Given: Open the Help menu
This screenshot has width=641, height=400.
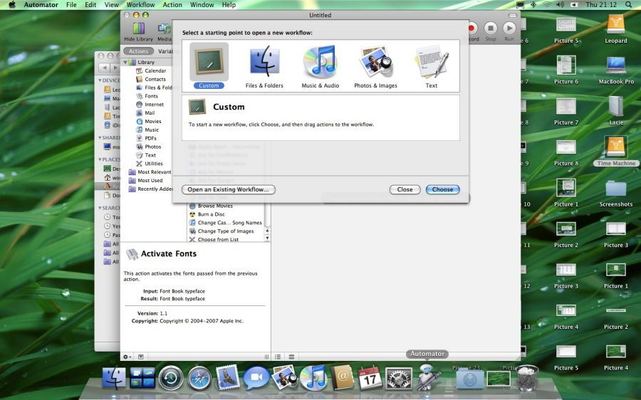Looking at the screenshot, I should [x=229, y=5].
